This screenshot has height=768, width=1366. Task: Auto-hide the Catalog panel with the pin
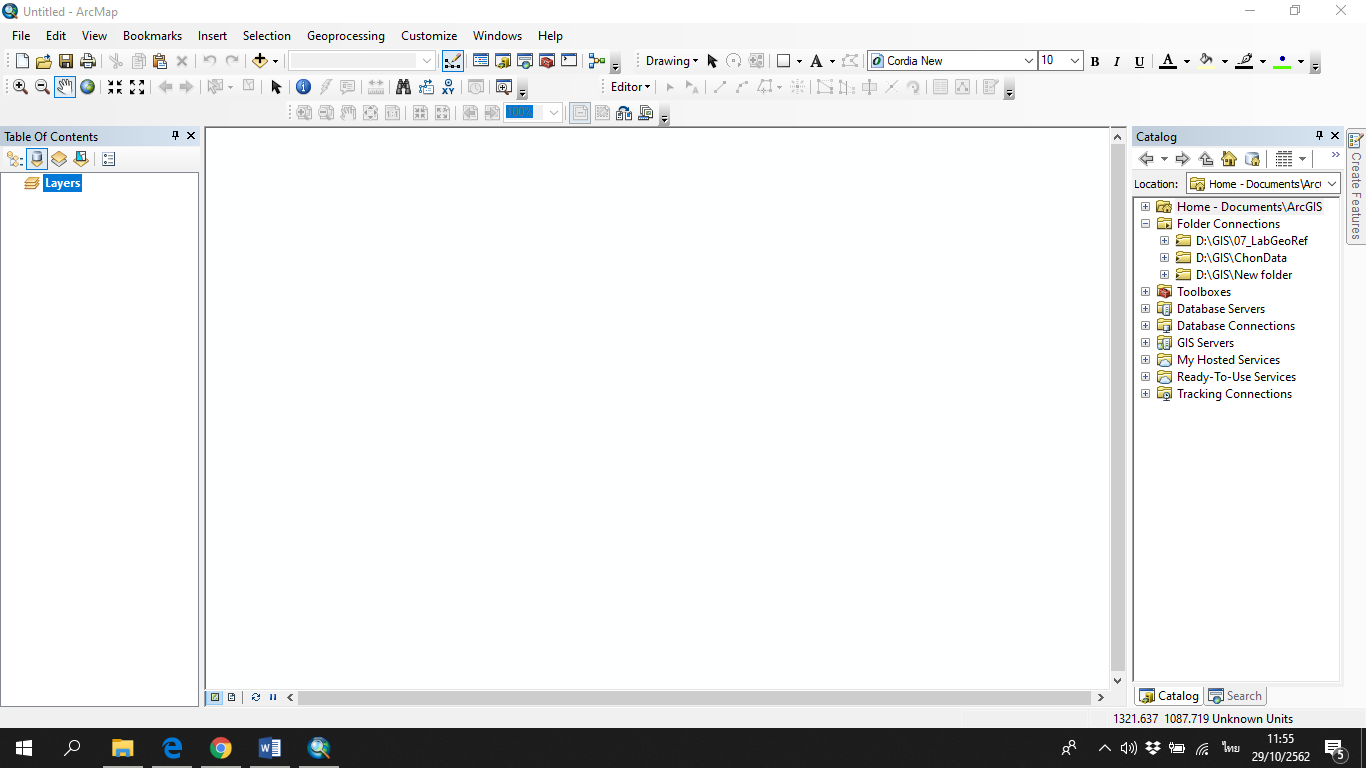point(1319,136)
